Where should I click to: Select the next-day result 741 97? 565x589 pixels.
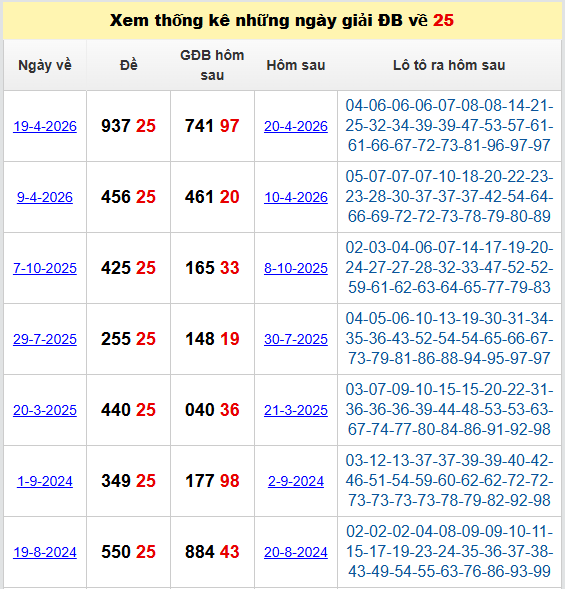212,126
